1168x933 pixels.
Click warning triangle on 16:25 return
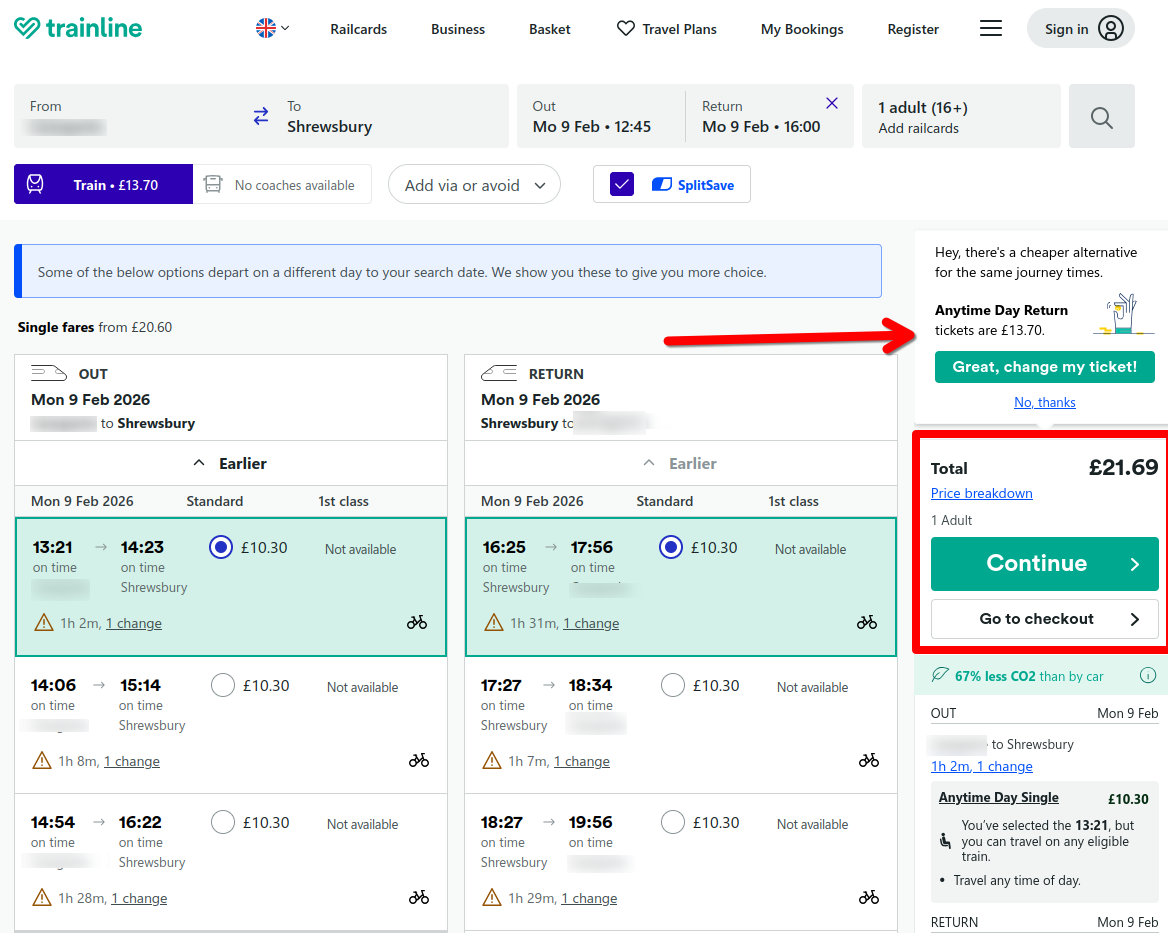pos(494,622)
